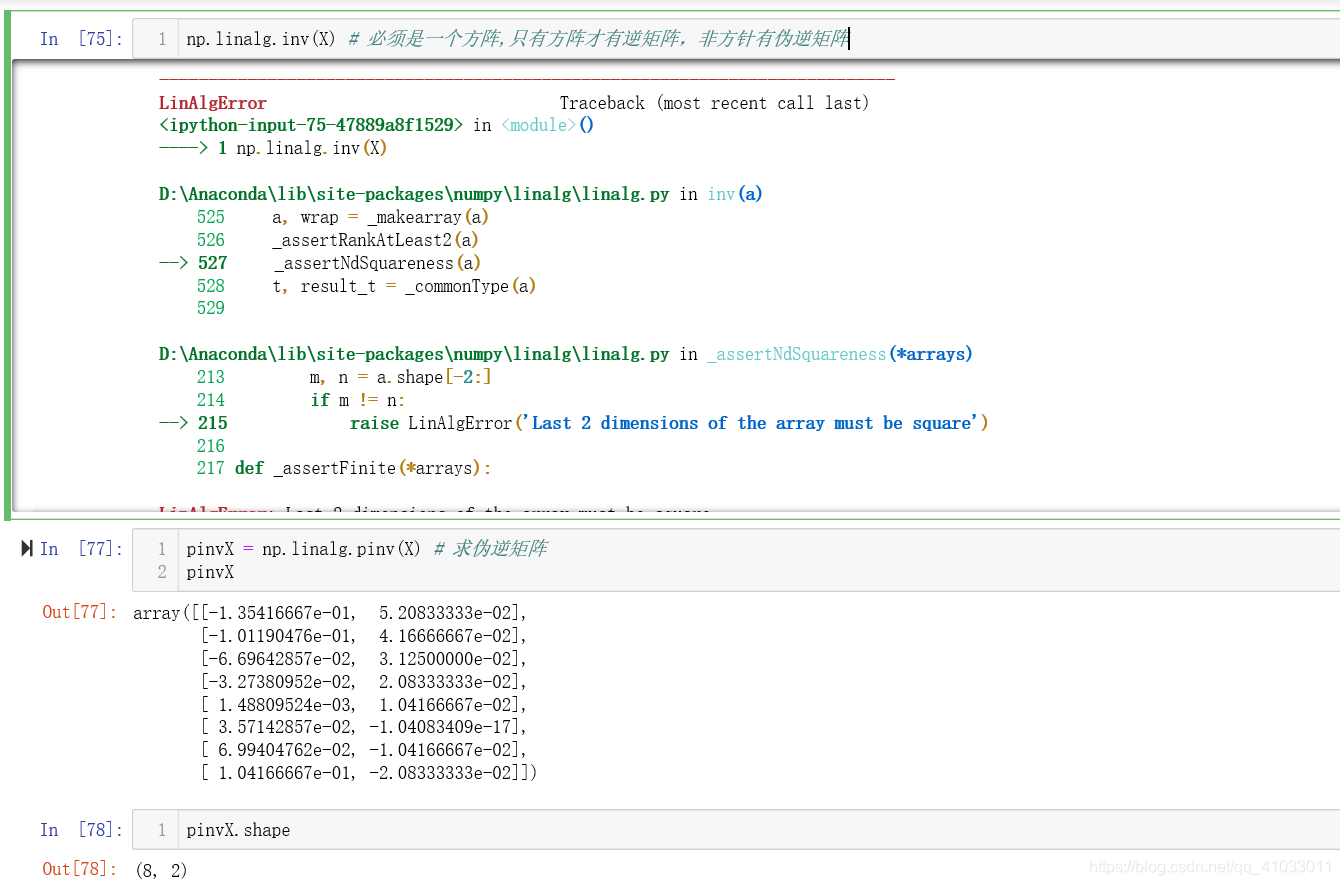Click the first linalg.py file path in inv(a)
The height and width of the screenshot is (885, 1340).
click(x=414, y=194)
